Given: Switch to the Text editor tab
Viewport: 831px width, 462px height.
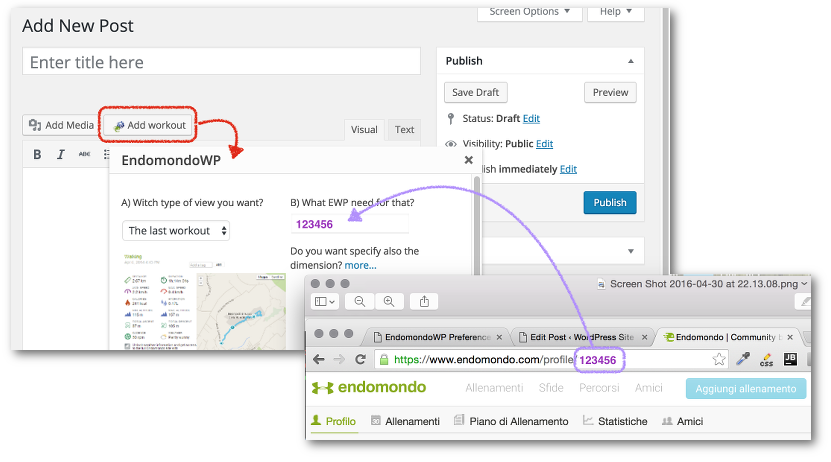Looking at the screenshot, I should [x=404, y=130].
